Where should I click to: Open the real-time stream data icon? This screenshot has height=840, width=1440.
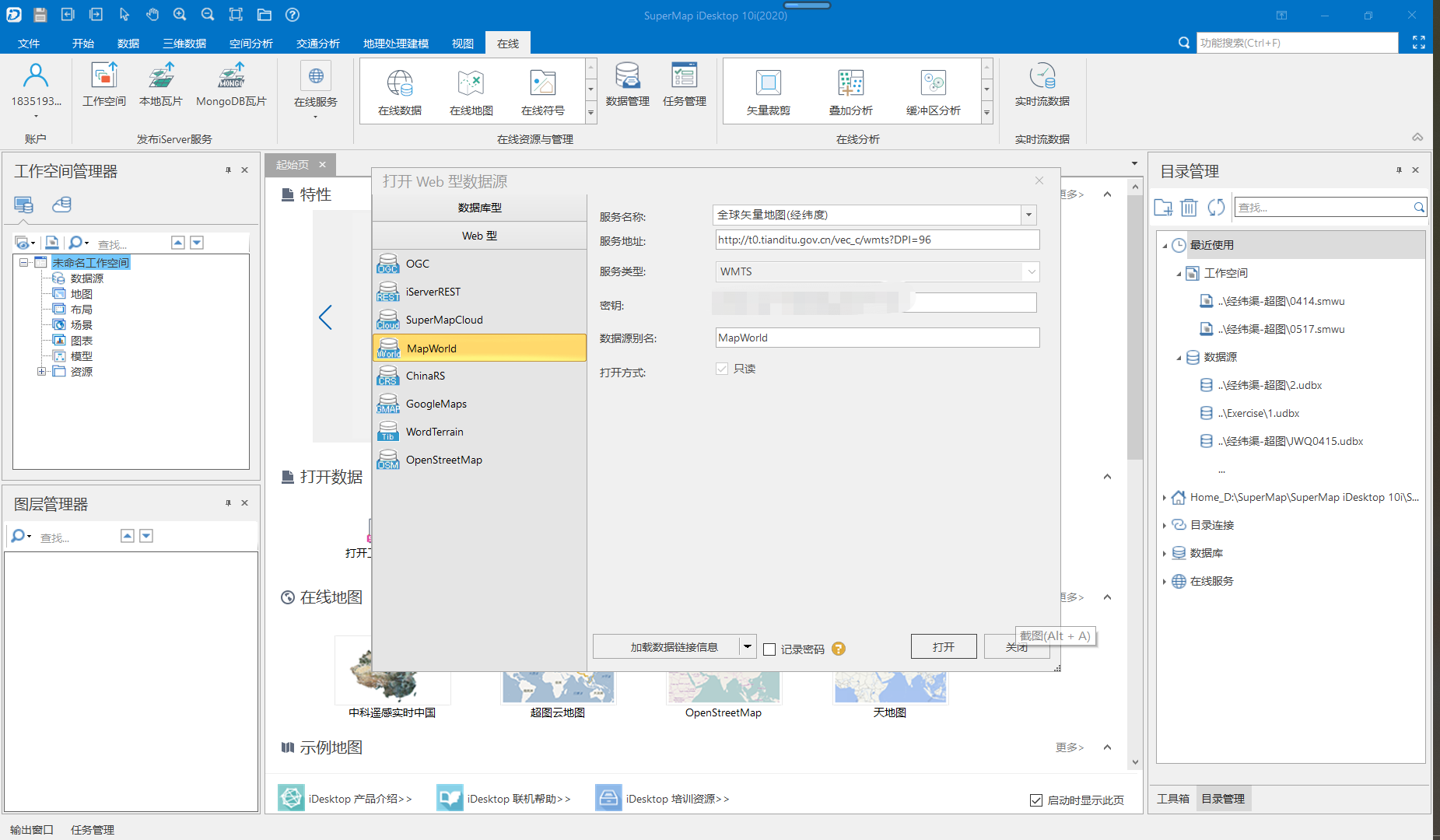point(1042,75)
